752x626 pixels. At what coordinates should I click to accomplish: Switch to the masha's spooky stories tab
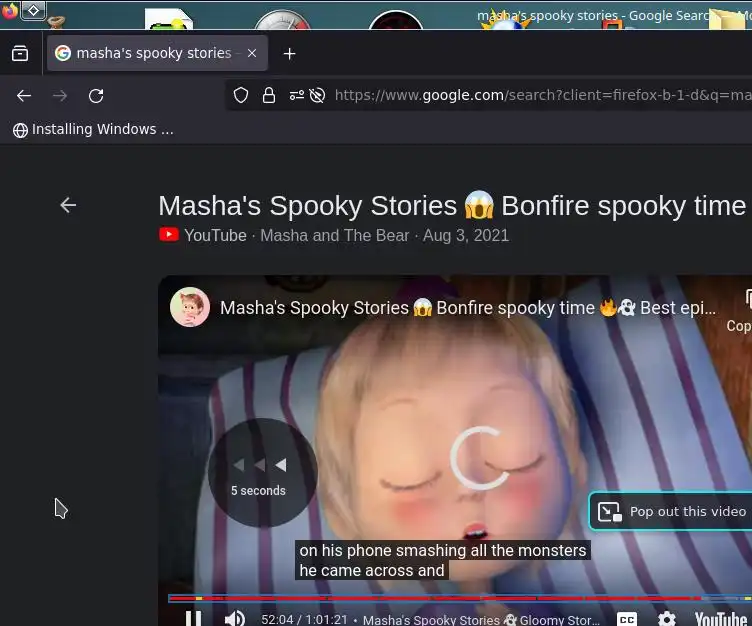click(157, 53)
